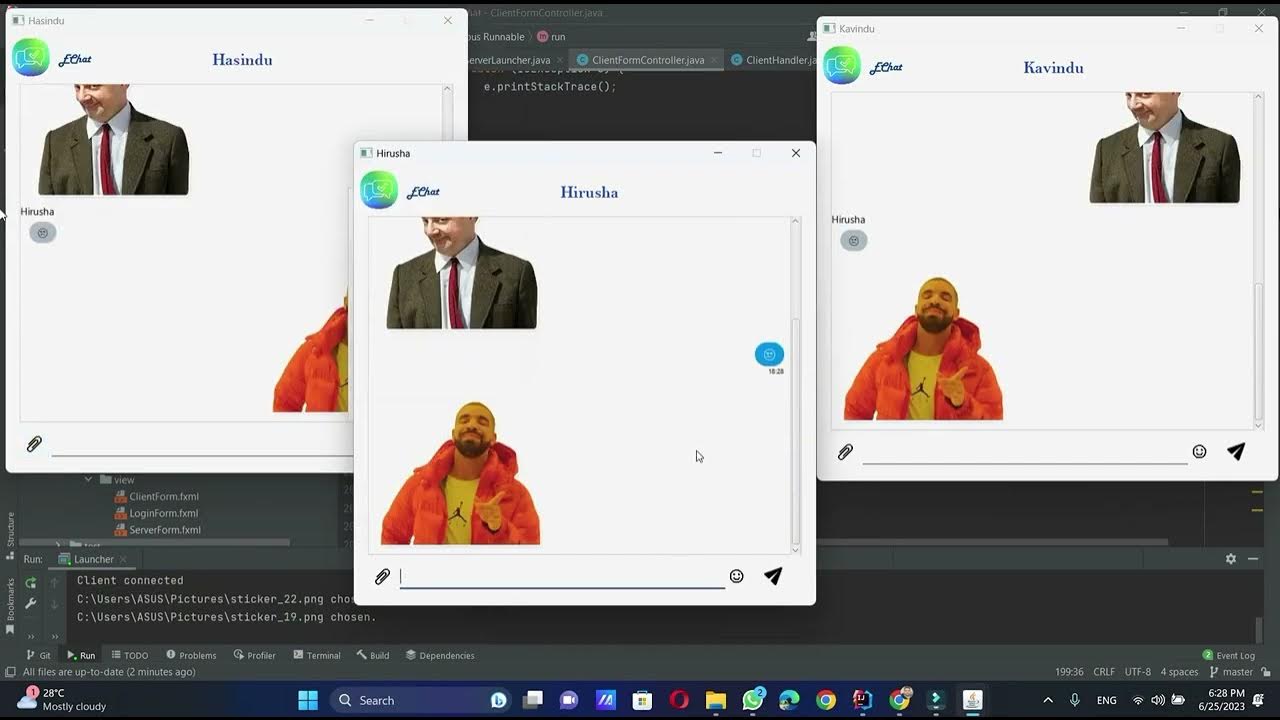Click the ENG language indicator

click(1107, 700)
